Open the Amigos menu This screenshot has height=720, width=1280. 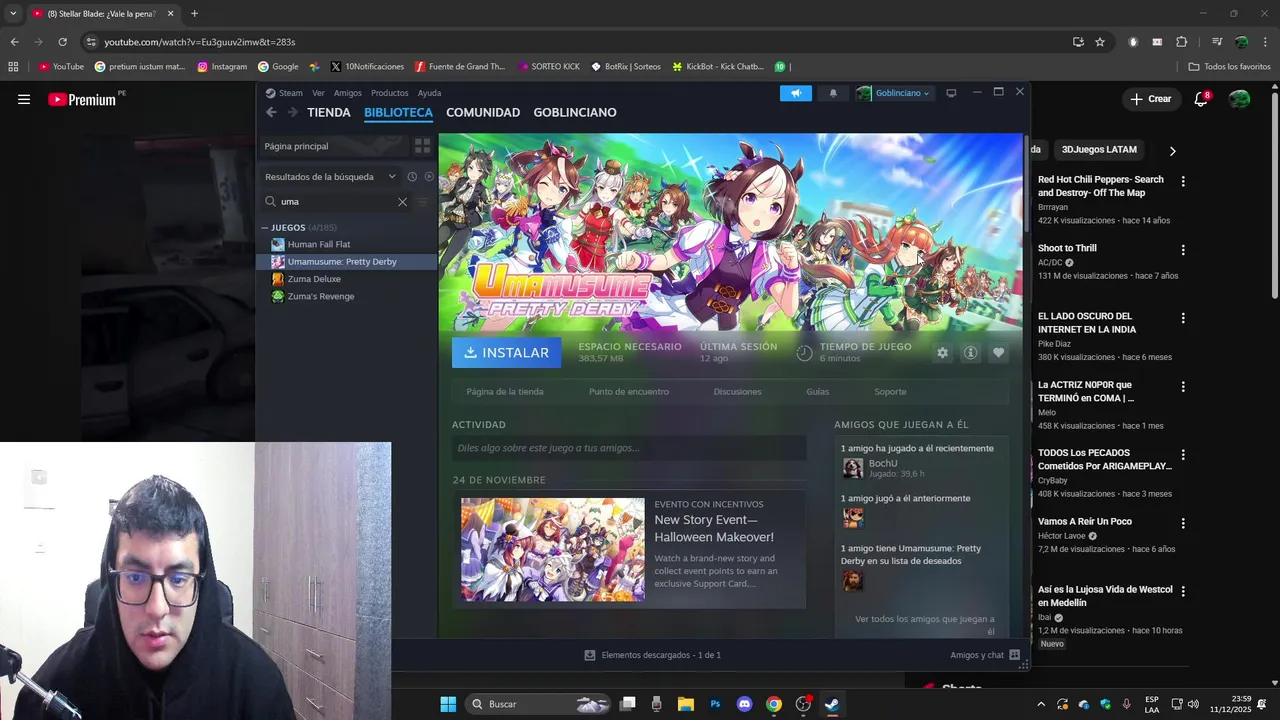point(347,93)
